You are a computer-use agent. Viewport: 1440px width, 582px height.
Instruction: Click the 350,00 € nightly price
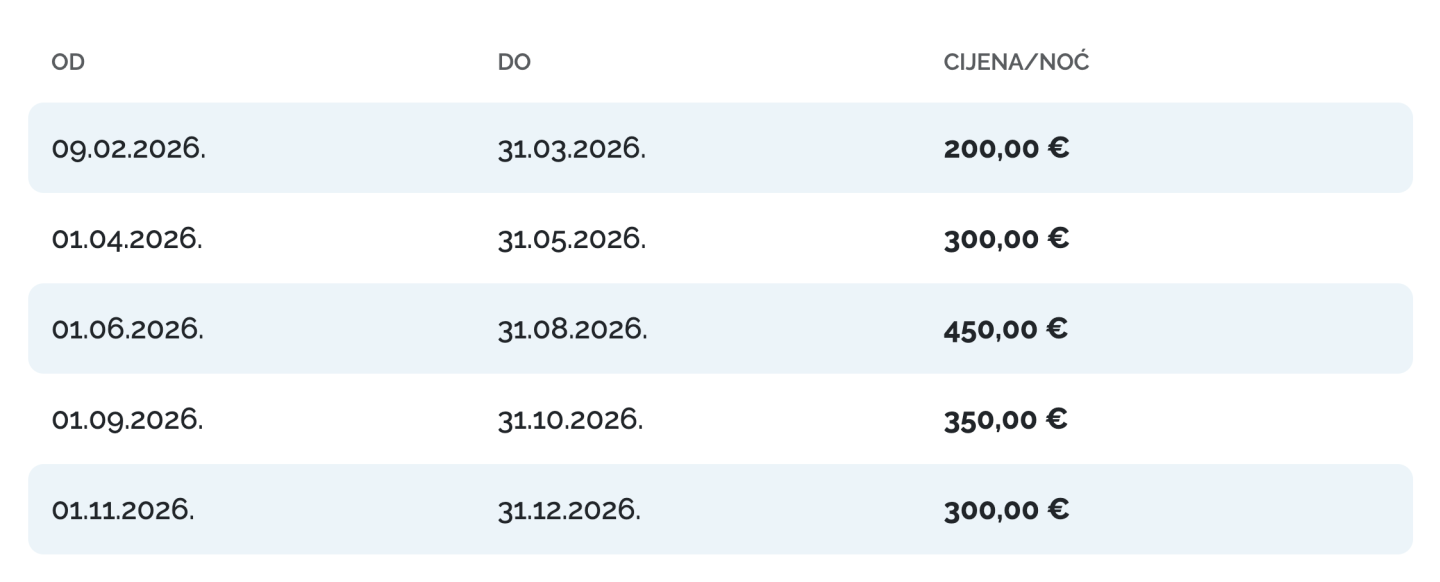(x=1007, y=420)
